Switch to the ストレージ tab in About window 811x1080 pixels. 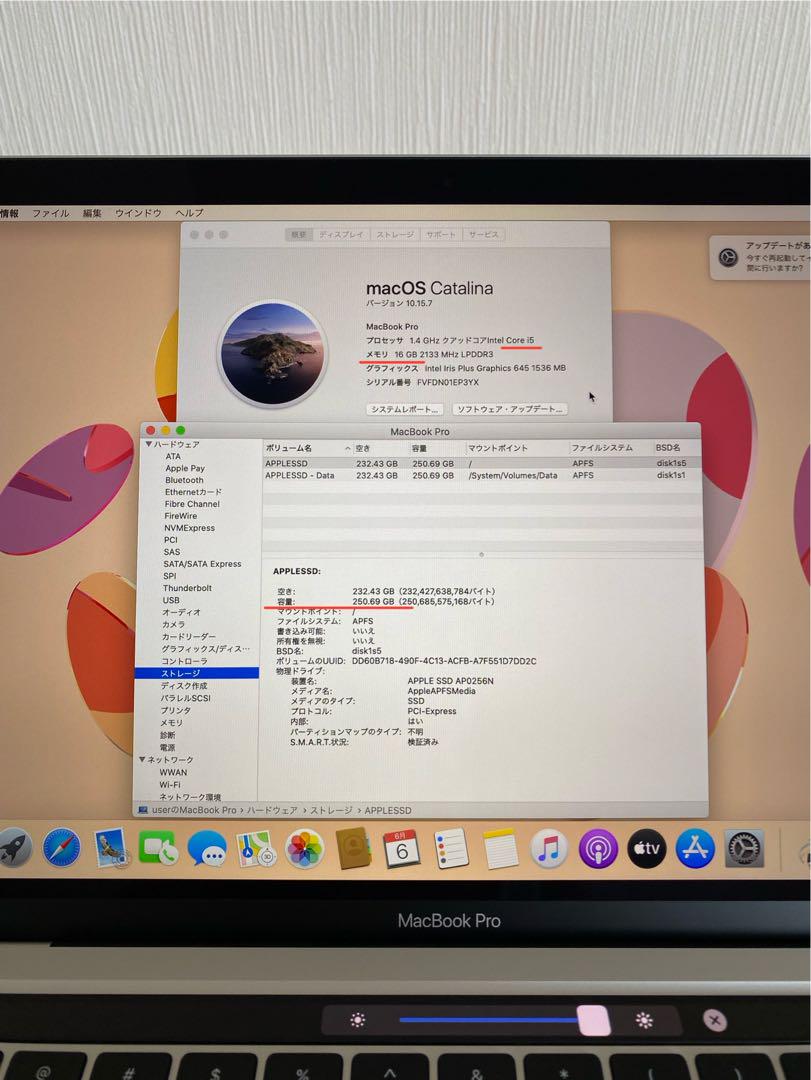point(396,234)
